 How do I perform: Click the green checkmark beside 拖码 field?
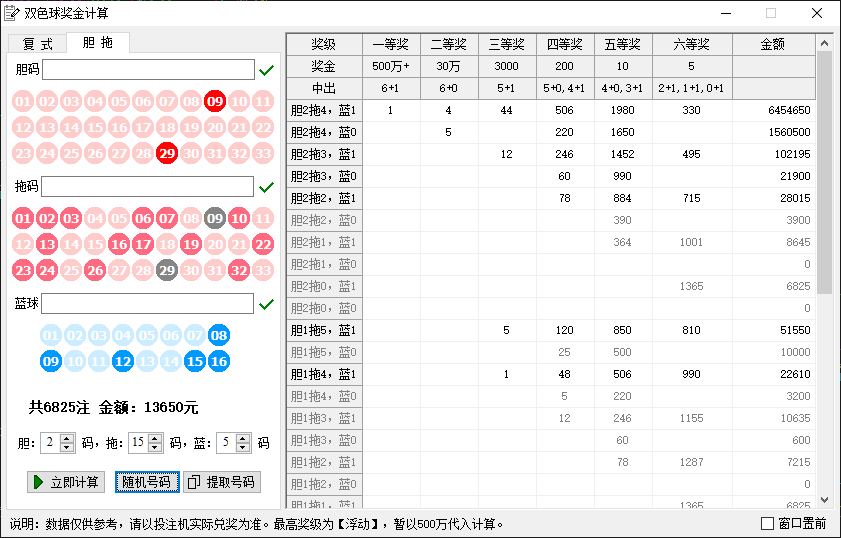point(266,187)
